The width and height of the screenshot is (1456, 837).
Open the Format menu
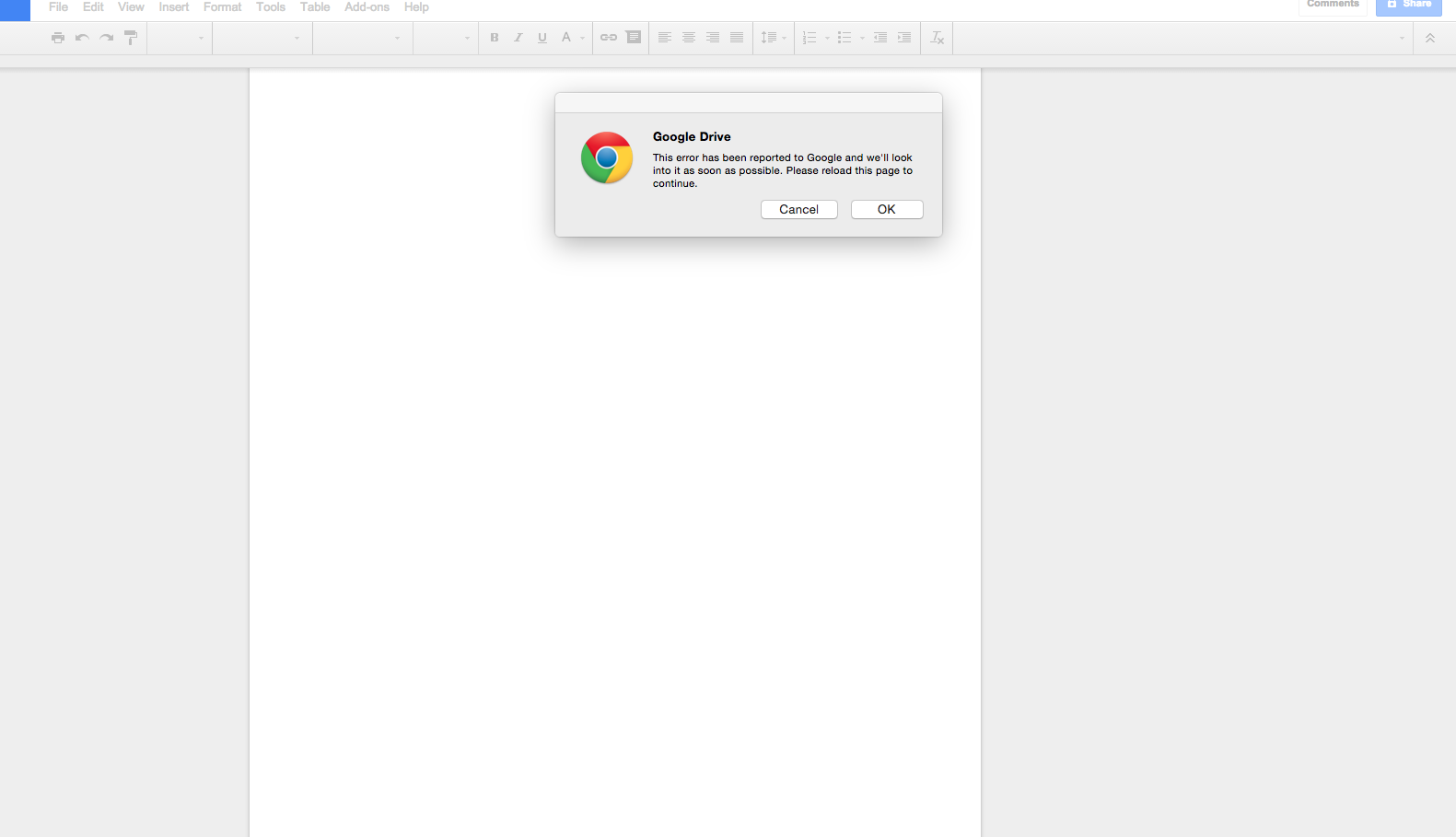(x=222, y=7)
